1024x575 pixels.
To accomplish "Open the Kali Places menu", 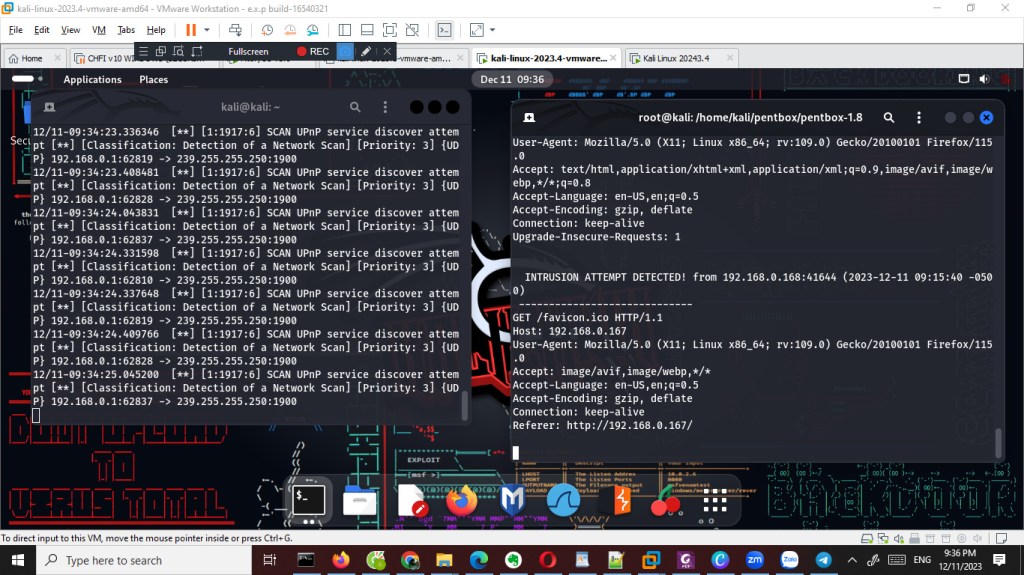I will [x=153, y=79].
